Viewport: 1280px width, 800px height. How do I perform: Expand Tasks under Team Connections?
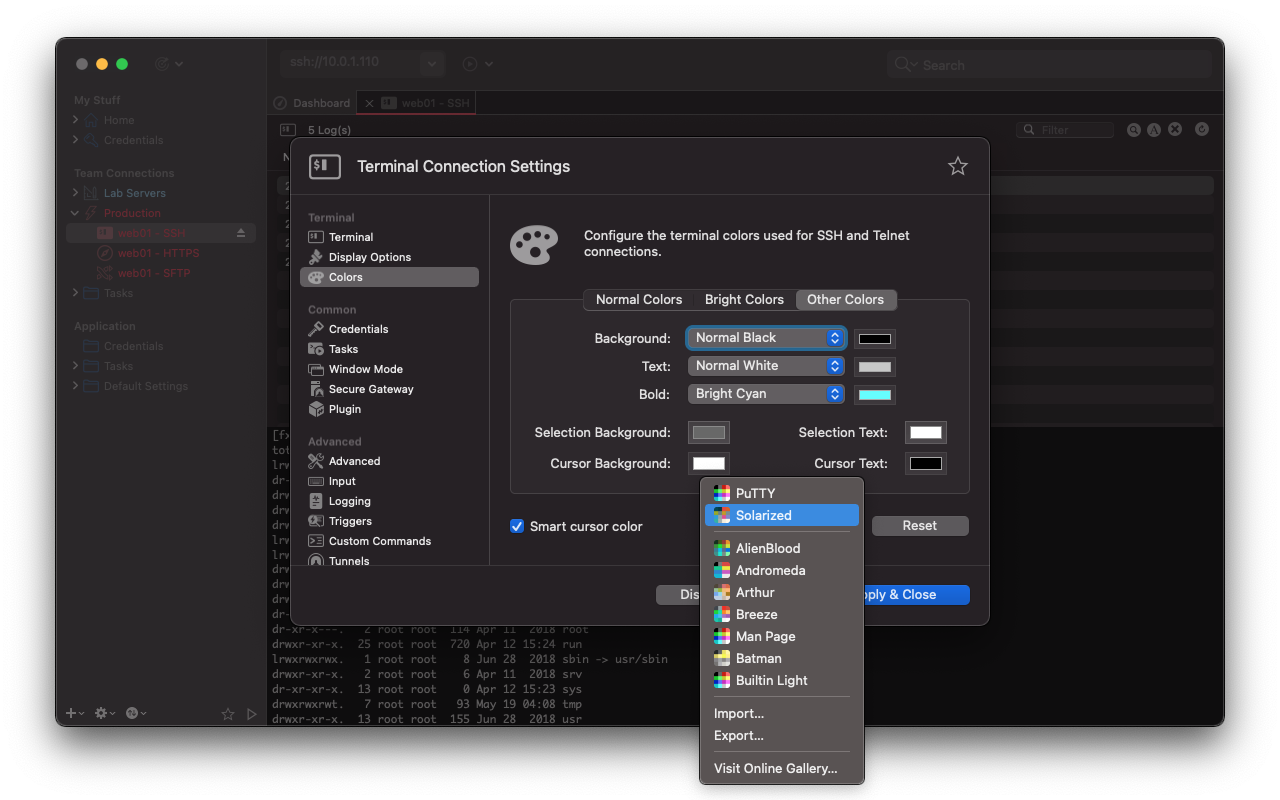click(76, 293)
